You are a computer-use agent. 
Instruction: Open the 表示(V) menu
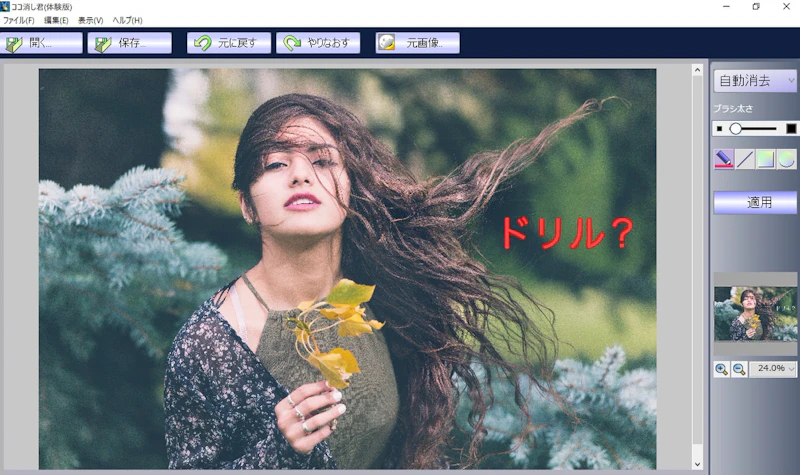[x=90, y=20]
